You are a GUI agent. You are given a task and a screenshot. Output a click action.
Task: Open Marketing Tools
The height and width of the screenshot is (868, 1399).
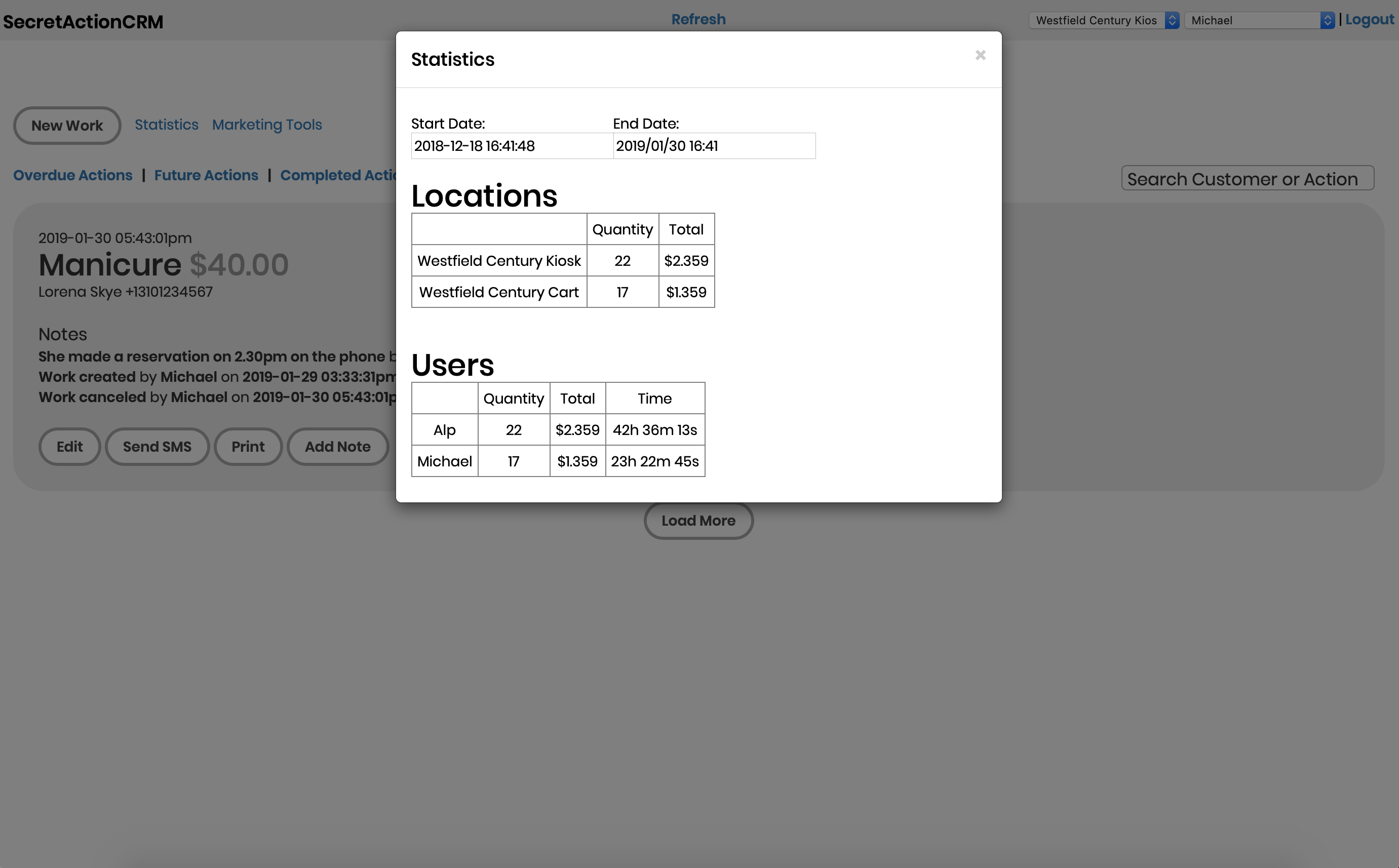pyautogui.click(x=267, y=125)
